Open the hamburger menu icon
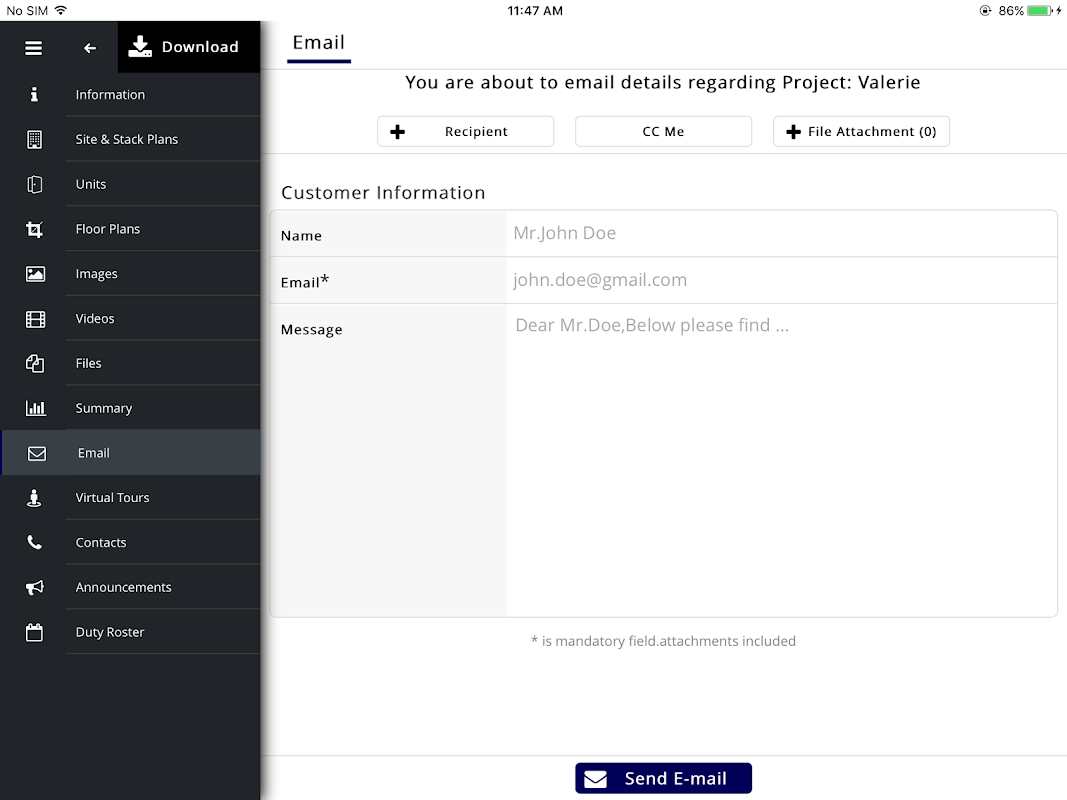Screen dimensions: 1067x800 pyautogui.click(x=34, y=48)
